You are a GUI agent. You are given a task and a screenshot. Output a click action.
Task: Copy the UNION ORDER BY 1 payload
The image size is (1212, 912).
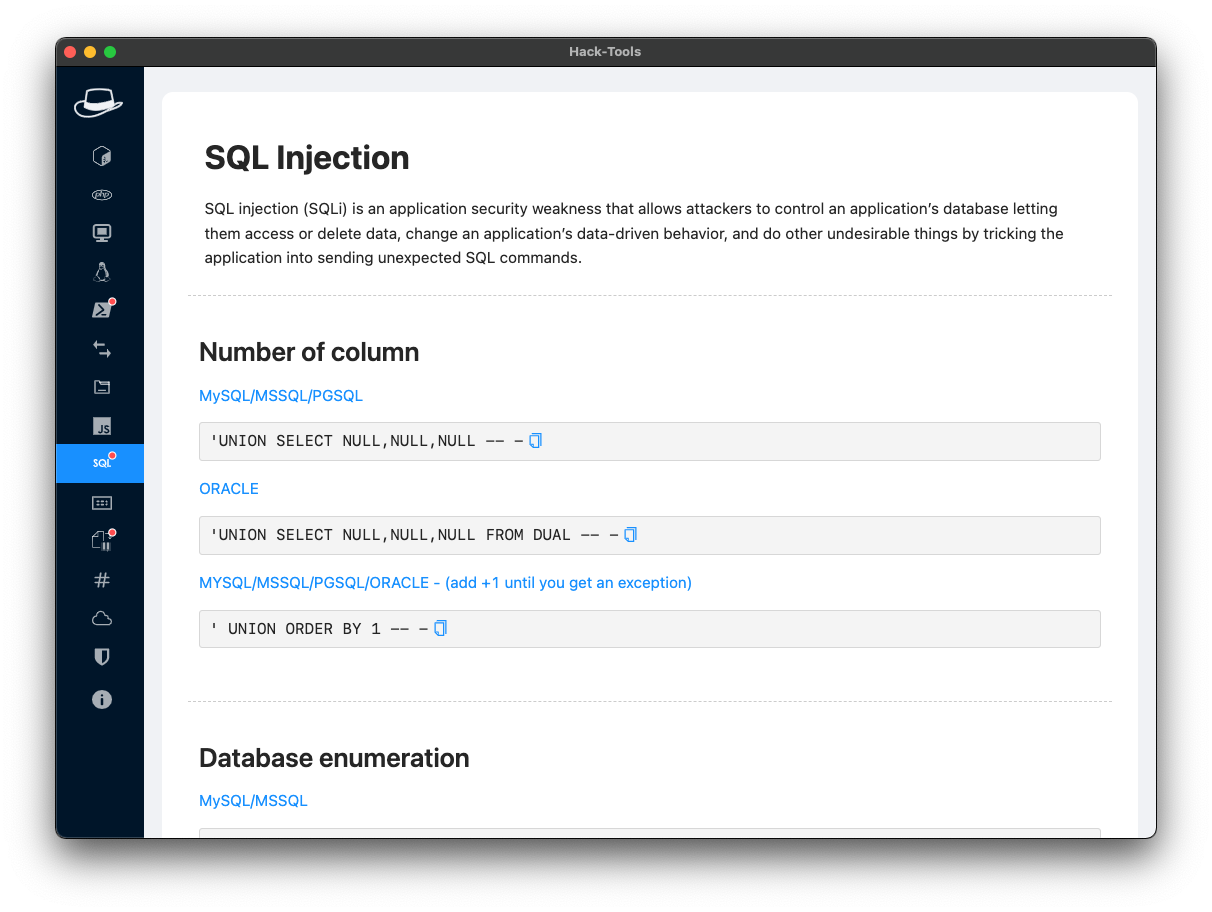click(x=440, y=629)
